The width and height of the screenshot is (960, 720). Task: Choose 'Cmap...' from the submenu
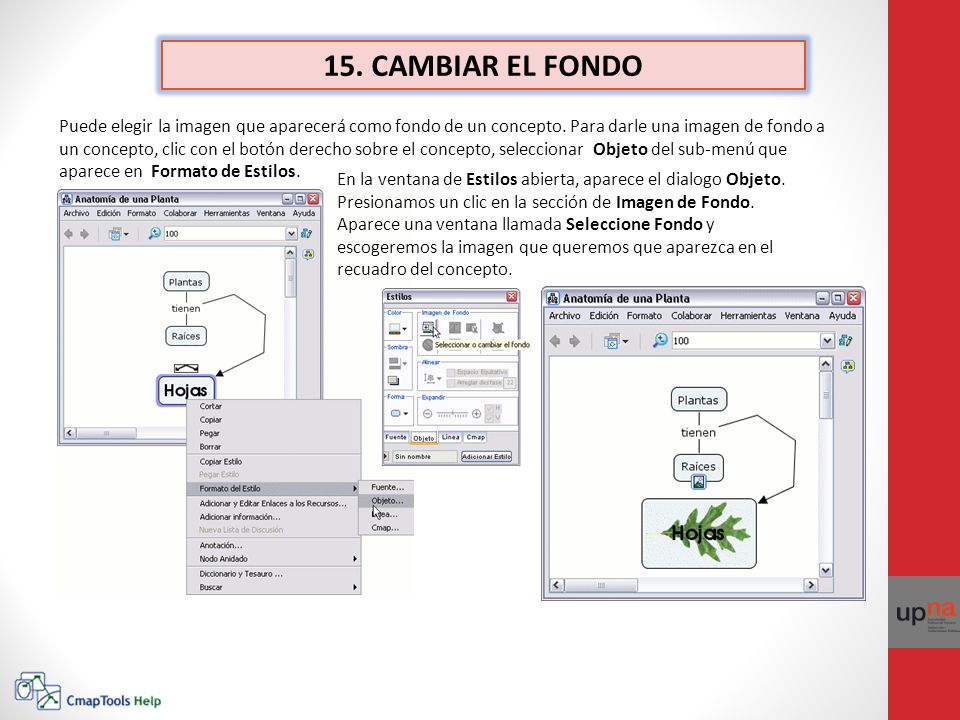(386, 528)
